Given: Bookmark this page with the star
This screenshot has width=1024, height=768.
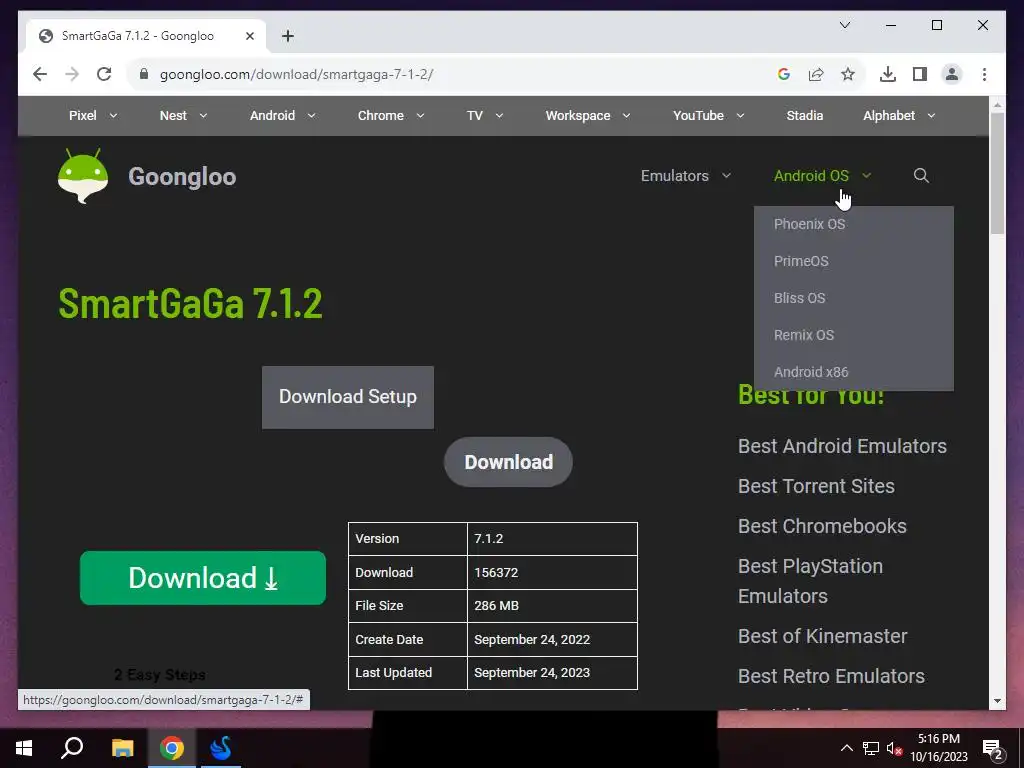Looking at the screenshot, I should [x=848, y=74].
